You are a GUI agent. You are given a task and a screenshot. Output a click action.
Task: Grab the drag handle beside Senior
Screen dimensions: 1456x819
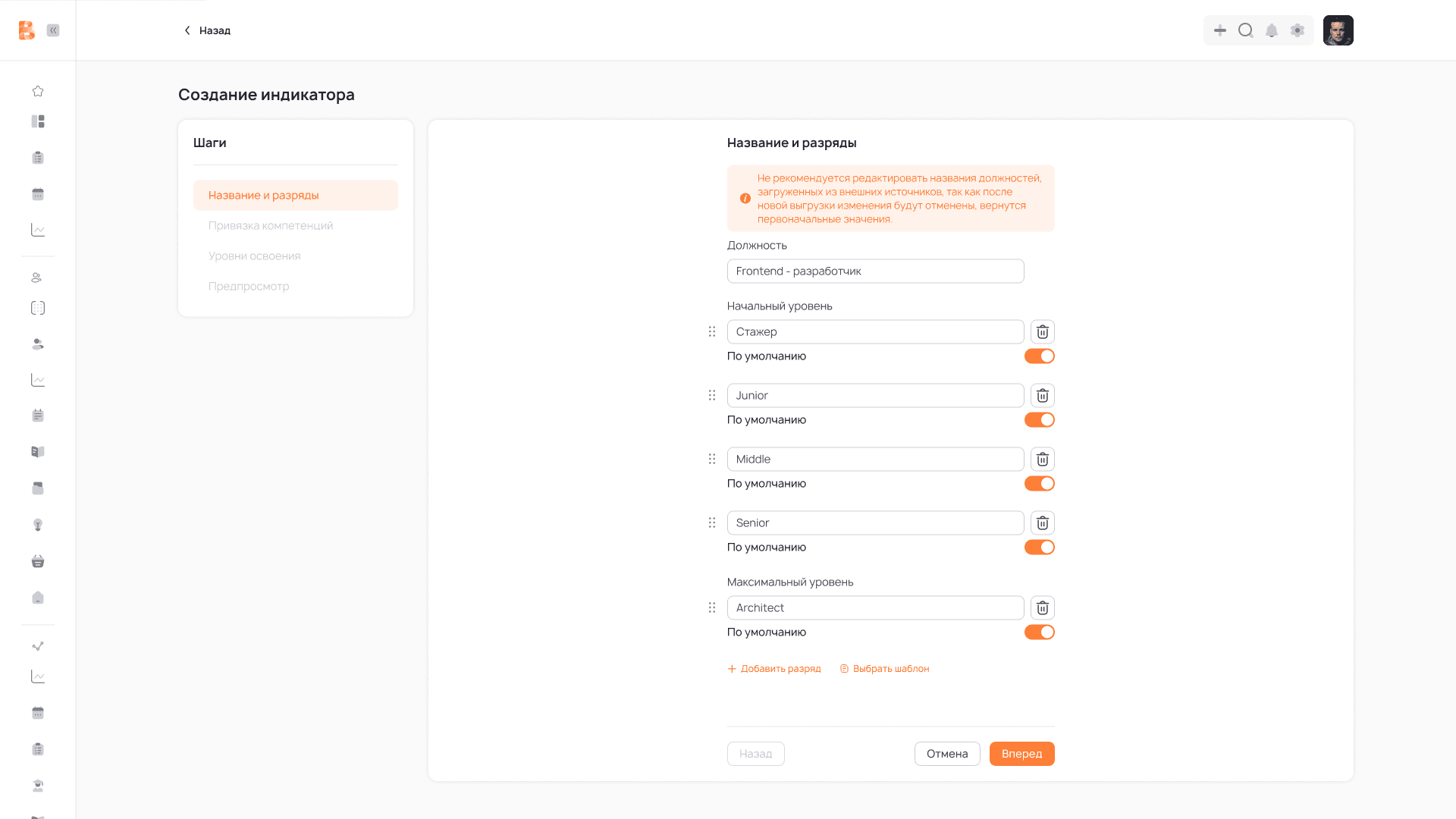711,522
